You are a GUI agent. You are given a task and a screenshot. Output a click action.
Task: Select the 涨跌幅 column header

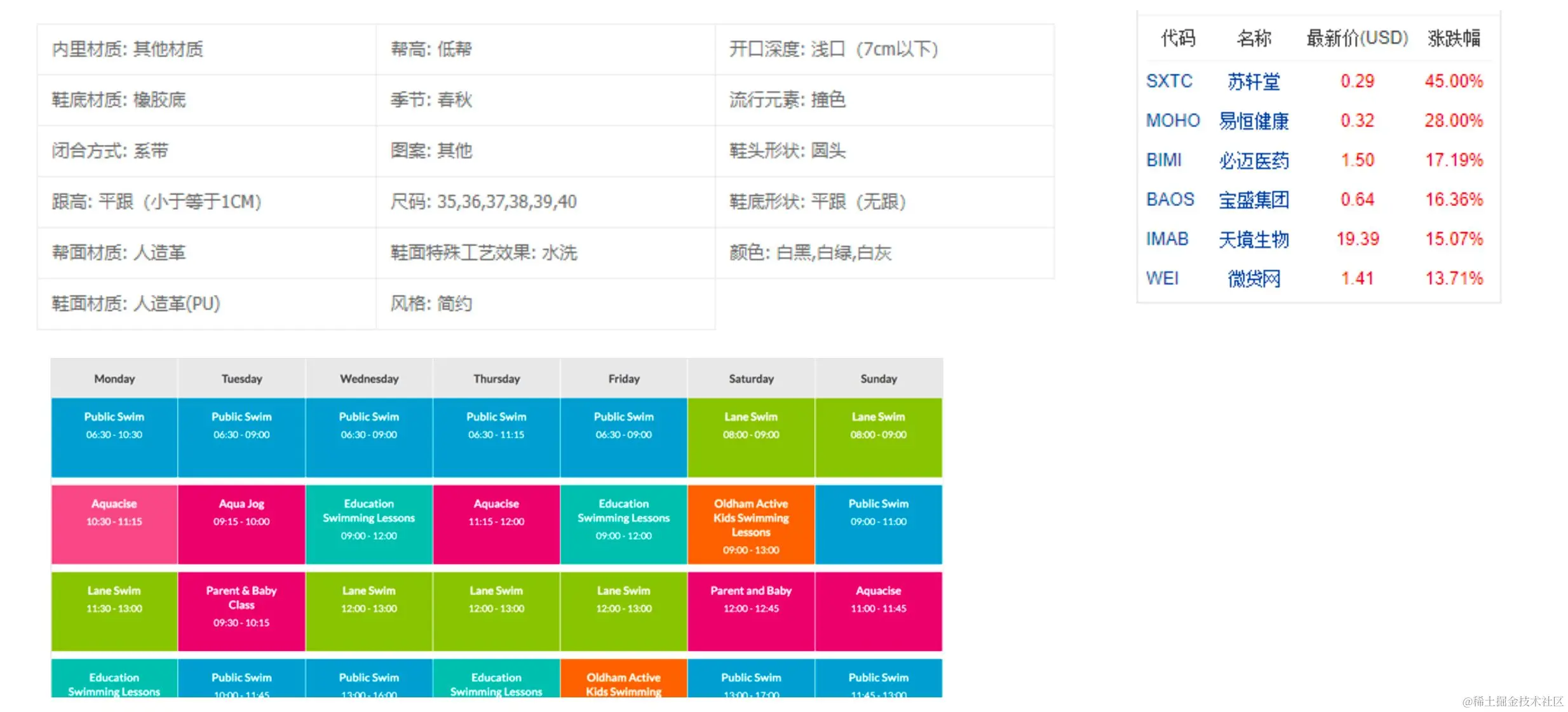pyautogui.click(x=1453, y=38)
